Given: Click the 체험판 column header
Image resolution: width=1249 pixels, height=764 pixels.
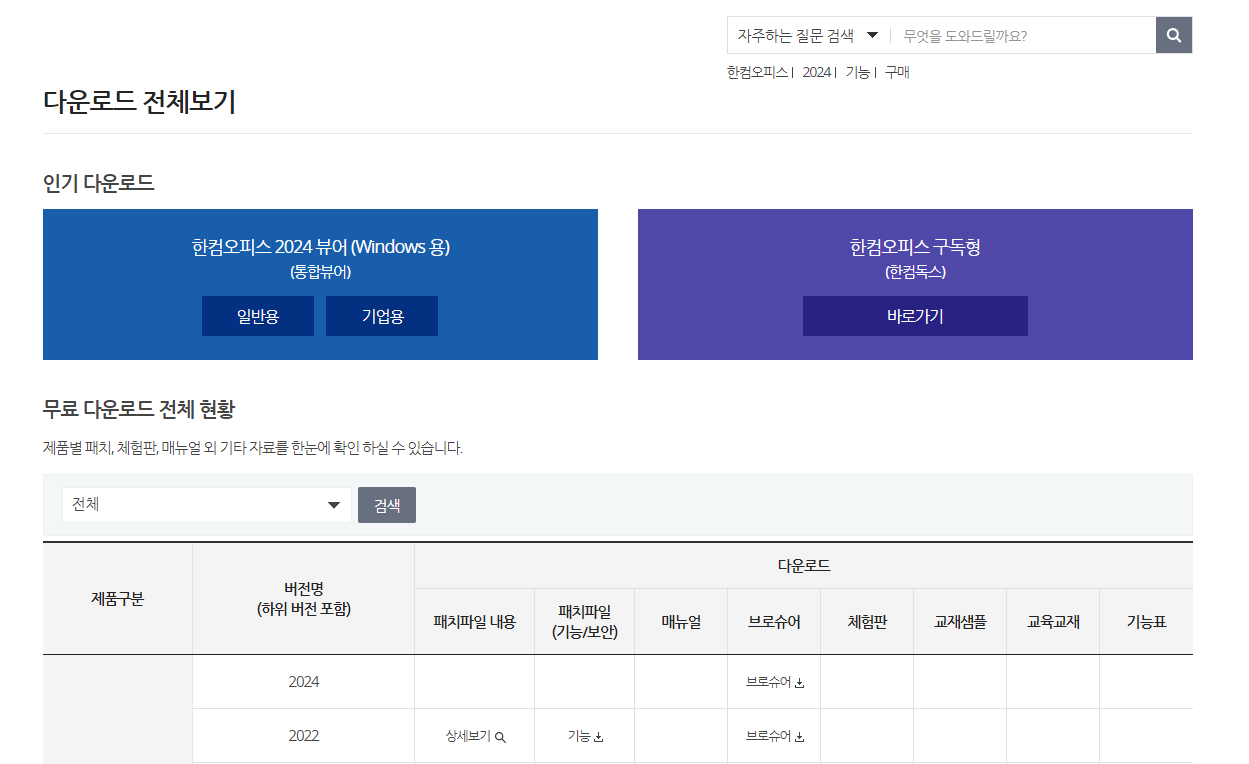Looking at the screenshot, I should tap(867, 622).
